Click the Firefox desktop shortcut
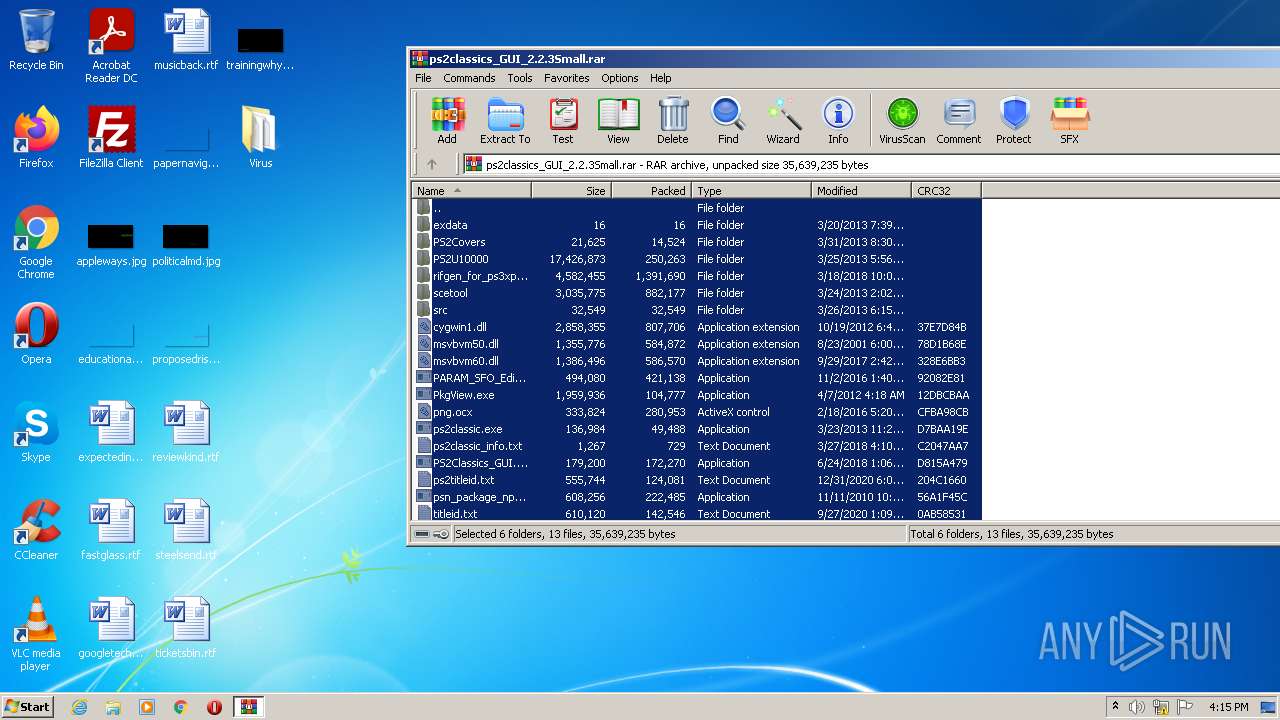 [x=36, y=138]
